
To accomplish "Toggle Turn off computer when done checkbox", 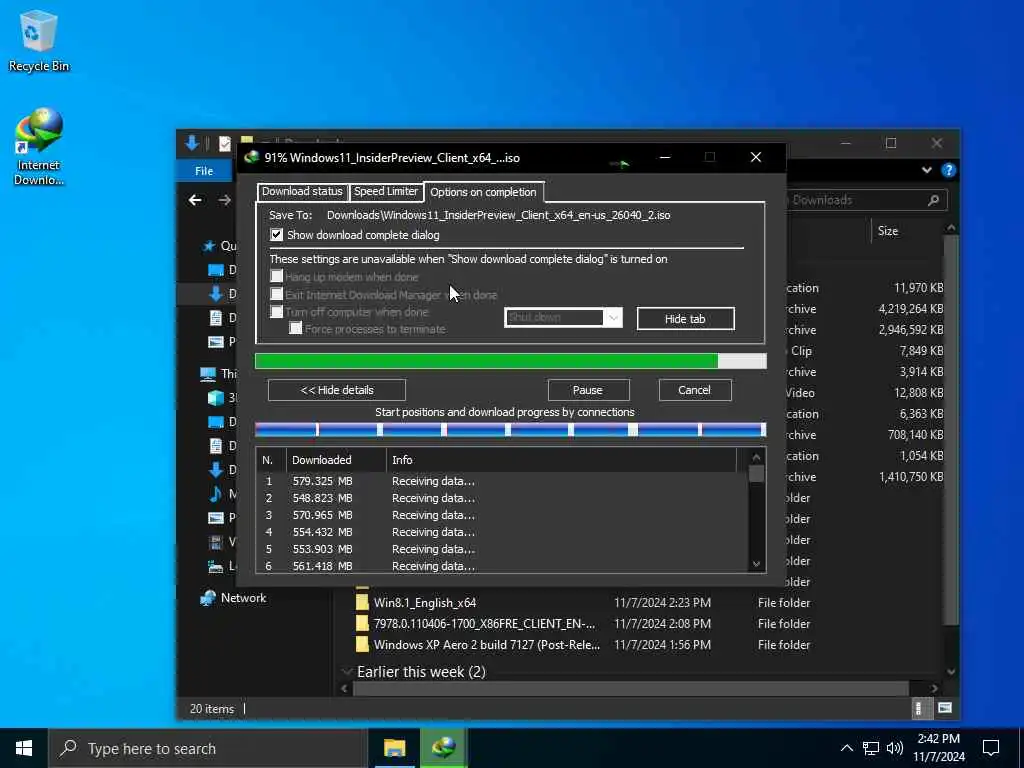I will coord(277,312).
